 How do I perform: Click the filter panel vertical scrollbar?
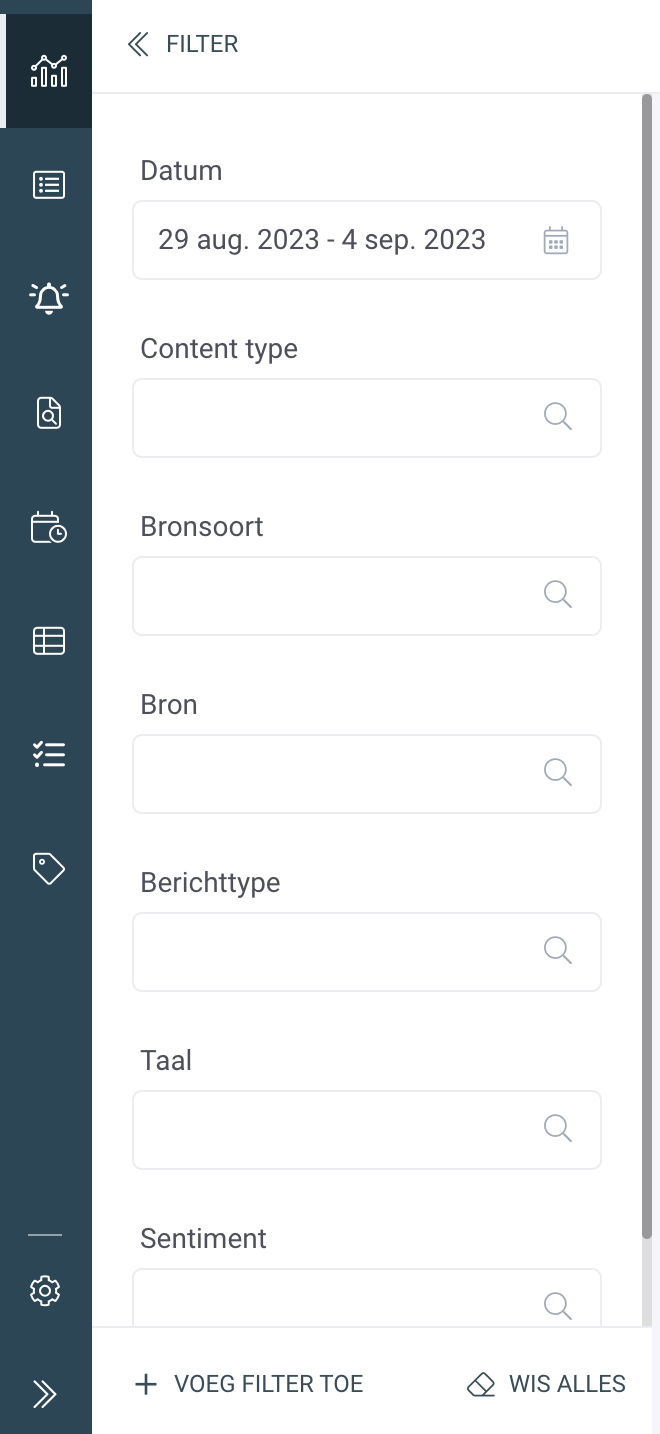(647, 667)
